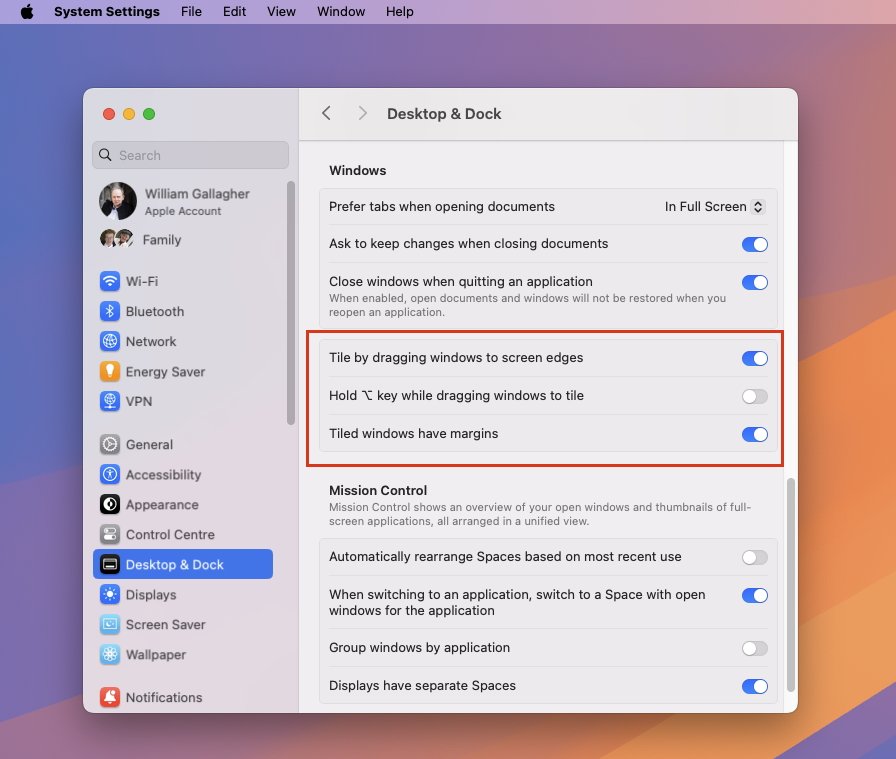The height and width of the screenshot is (759, 896).
Task: Click the Notifications bell icon
Action: click(110, 697)
